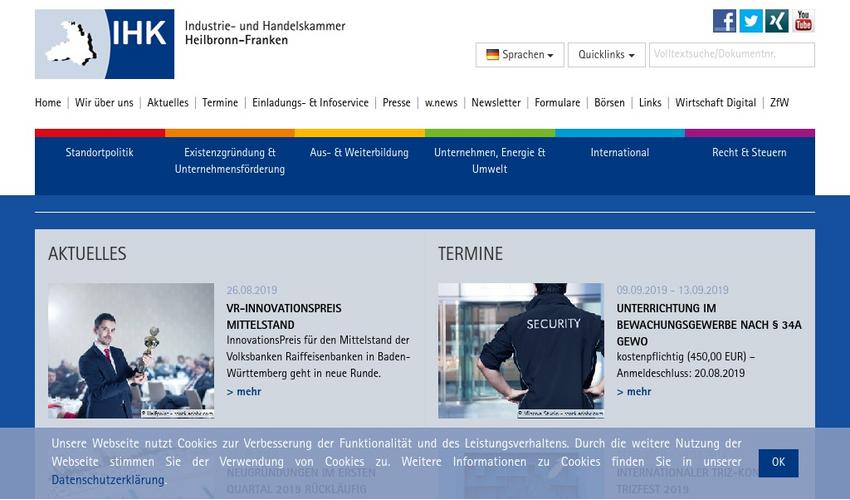Open the Newsletter page
The image size is (850, 500).
pos(496,102)
